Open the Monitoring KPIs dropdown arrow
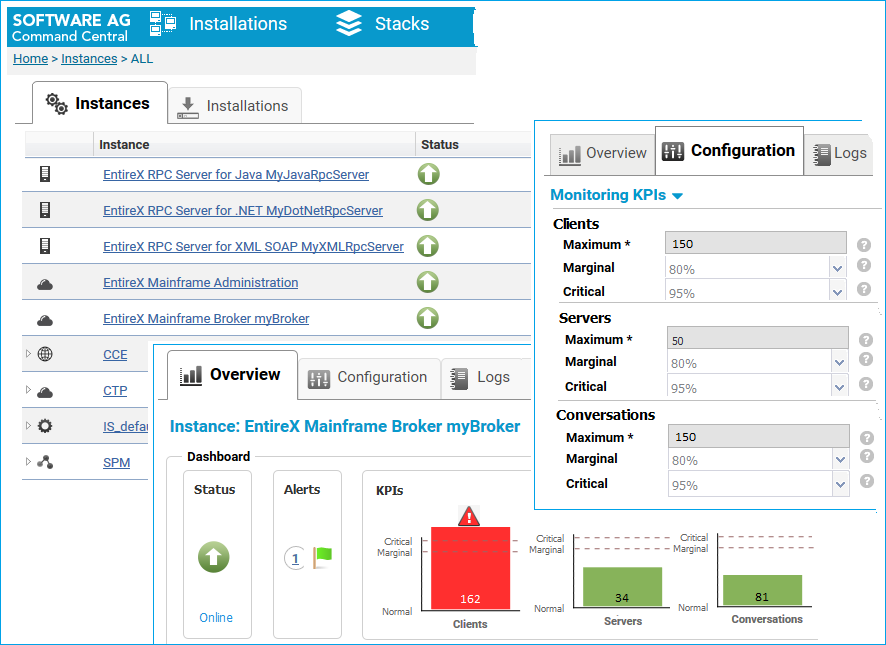 click(677, 196)
